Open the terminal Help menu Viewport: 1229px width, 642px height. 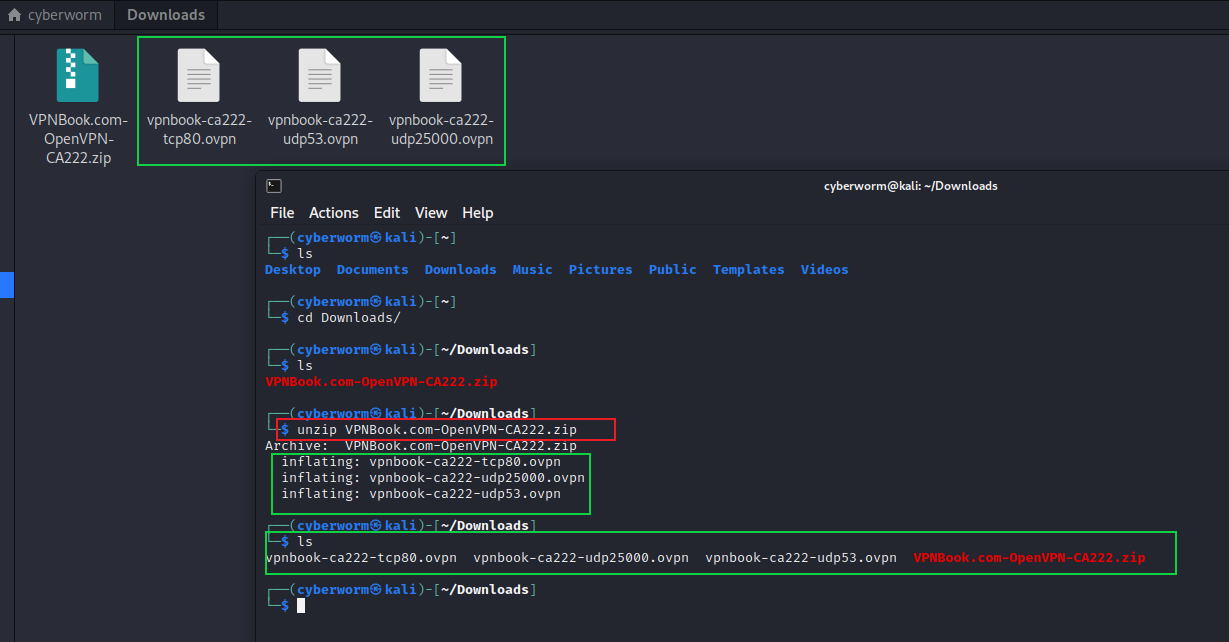[477, 213]
